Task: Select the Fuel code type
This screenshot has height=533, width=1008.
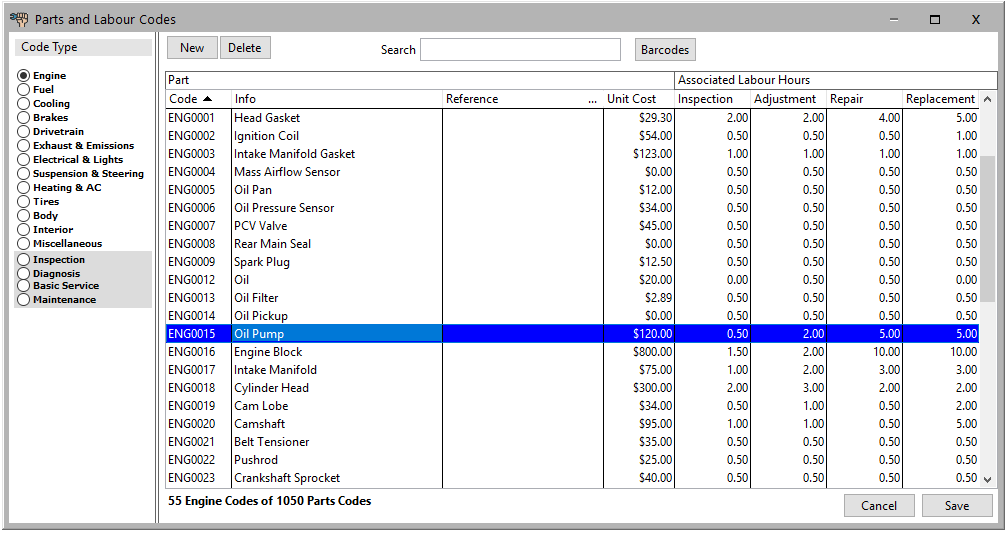Action: [x=24, y=90]
